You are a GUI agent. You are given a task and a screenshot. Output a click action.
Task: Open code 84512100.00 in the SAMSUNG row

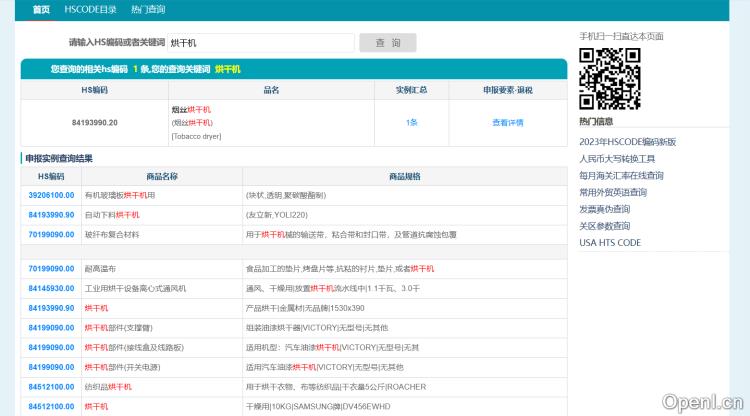[51, 406]
